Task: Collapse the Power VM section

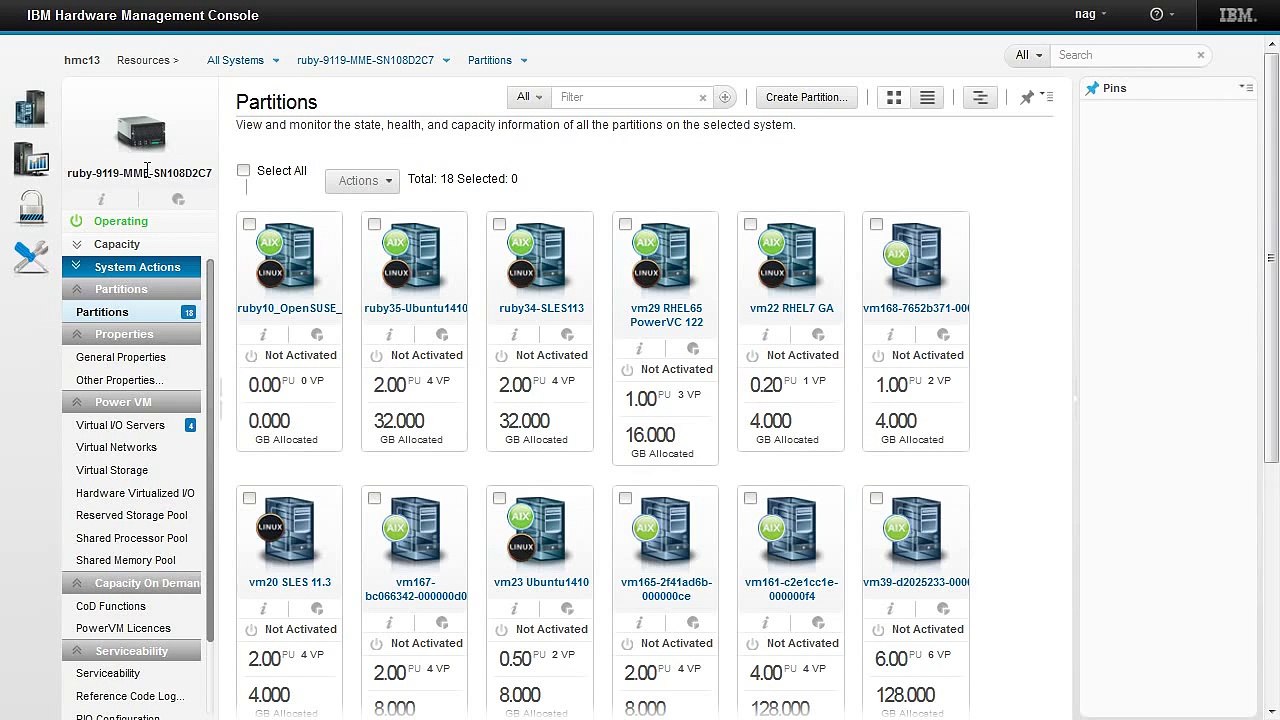Action: tap(77, 402)
